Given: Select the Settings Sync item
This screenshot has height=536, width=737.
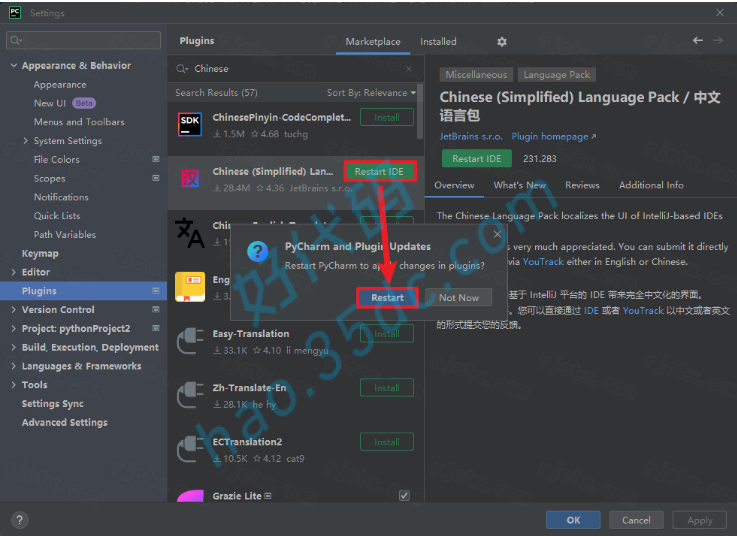Looking at the screenshot, I should coord(53,403).
